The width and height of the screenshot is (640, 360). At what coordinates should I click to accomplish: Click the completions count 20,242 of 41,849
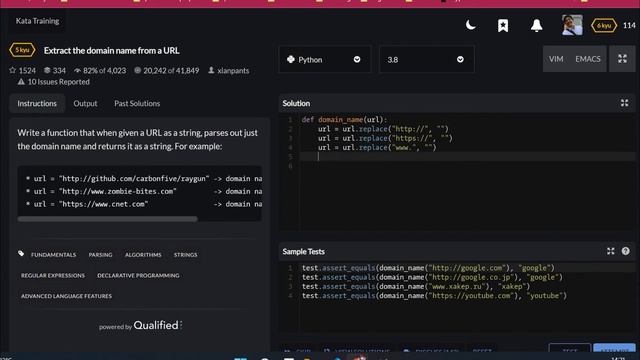167,70
